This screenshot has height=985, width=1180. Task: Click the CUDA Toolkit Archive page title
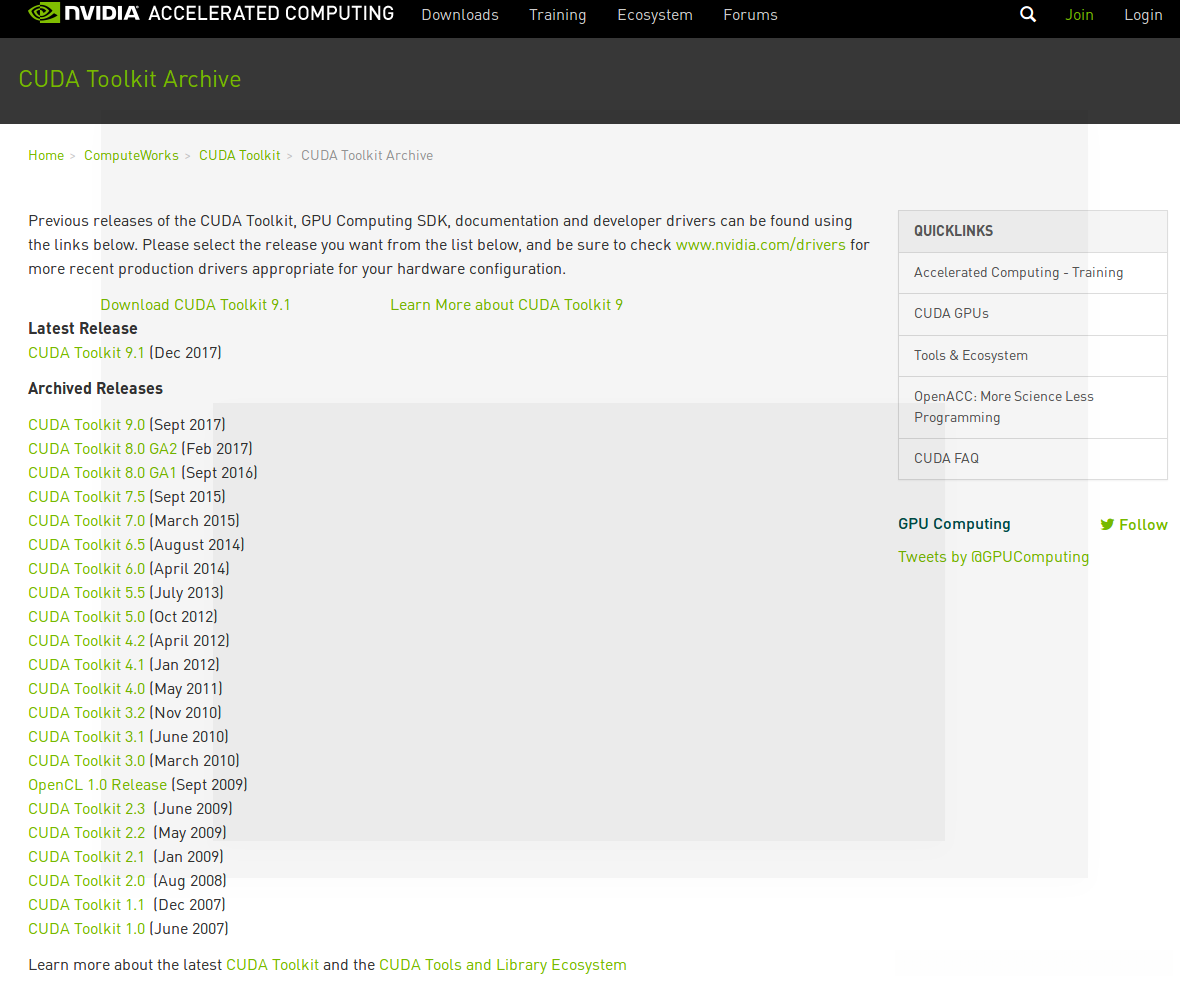[129, 79]
